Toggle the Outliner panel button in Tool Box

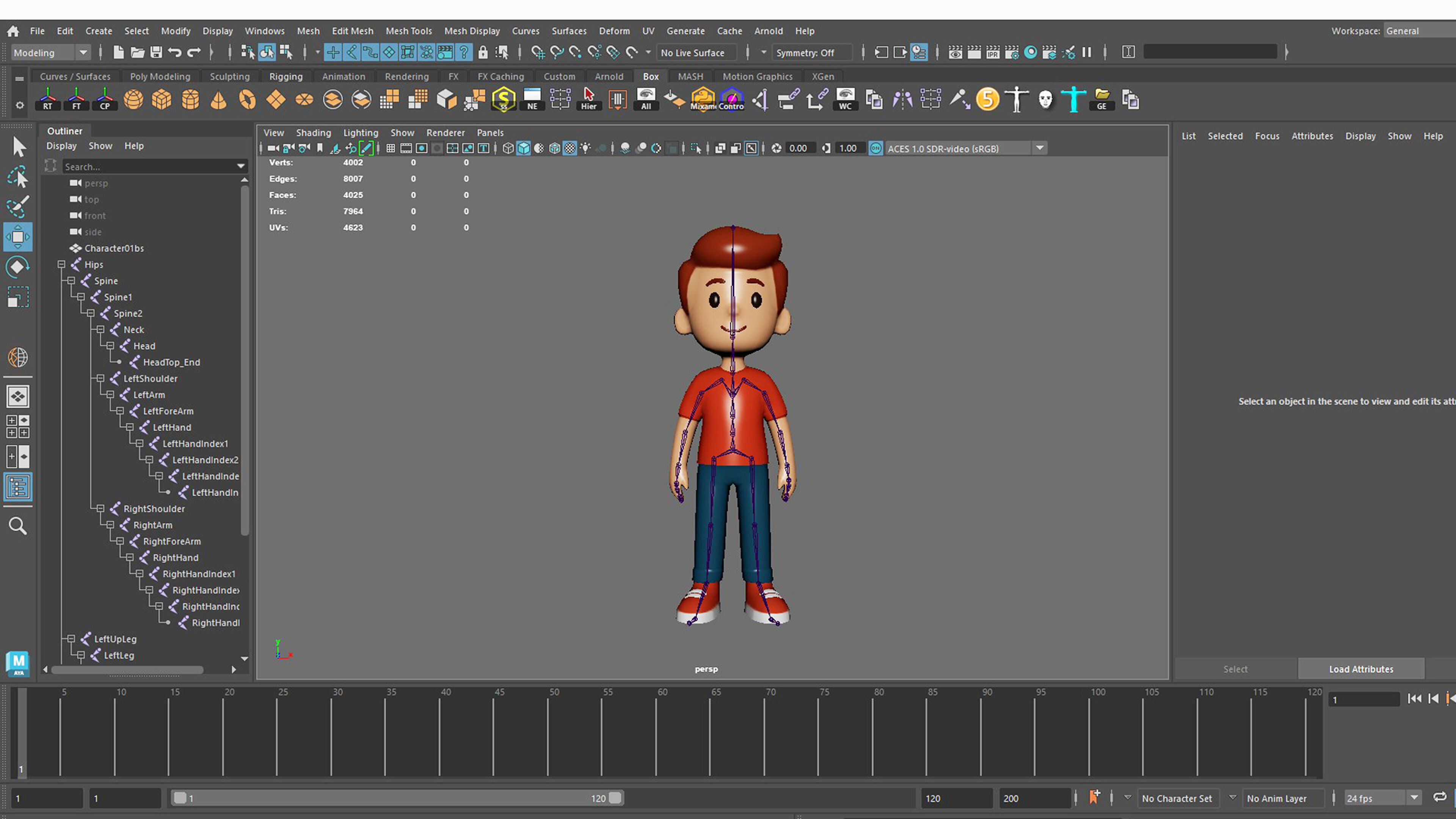pyautogui.click(x=18, y=487)
